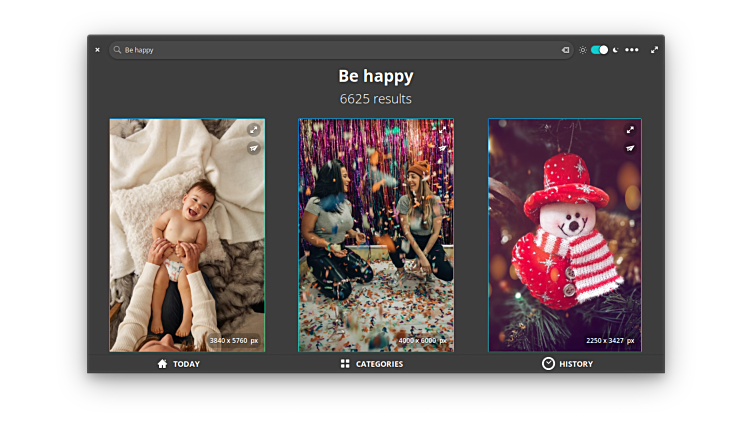Screen dimensions: 752x423
Task: Click the sun icon for light mode
Action: coord(583,49)
